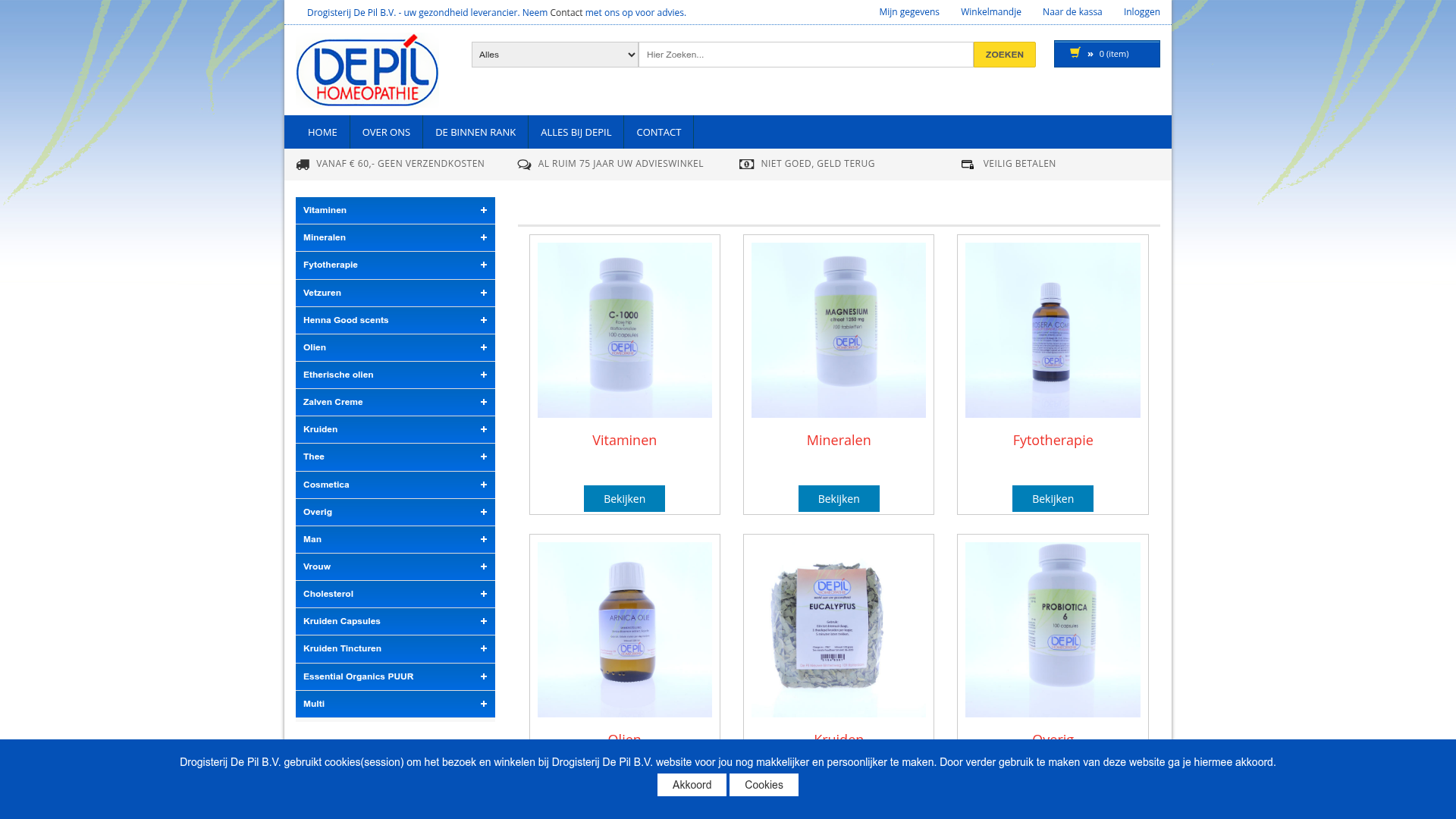This screenshot has height=819, width=1456.
Task: Click in the Hier Zoeken search field
Action: pyautogui.click(x=806, y=55)
